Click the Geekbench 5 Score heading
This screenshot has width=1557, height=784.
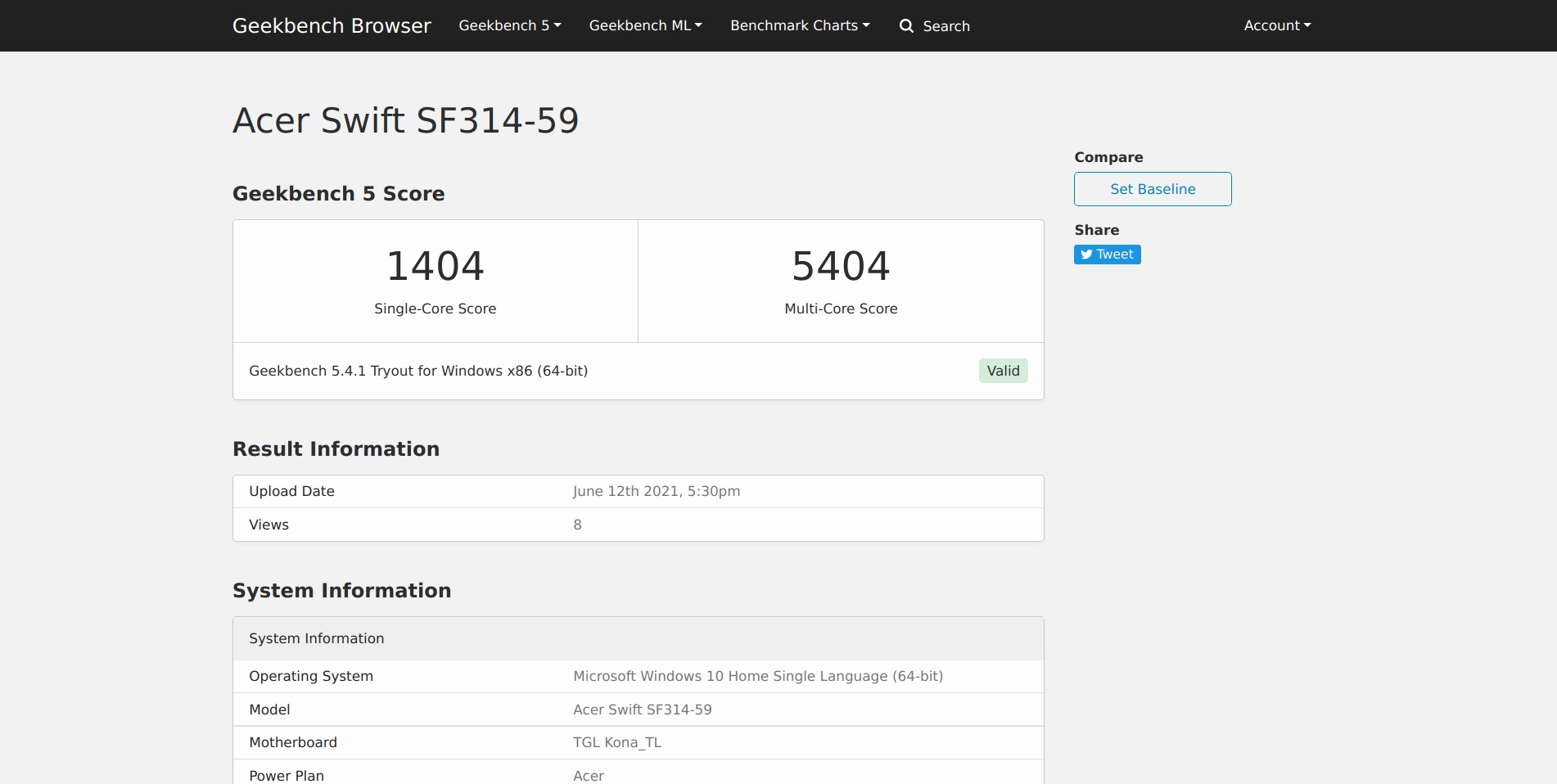pyautogui.click(x=339, y=194)
